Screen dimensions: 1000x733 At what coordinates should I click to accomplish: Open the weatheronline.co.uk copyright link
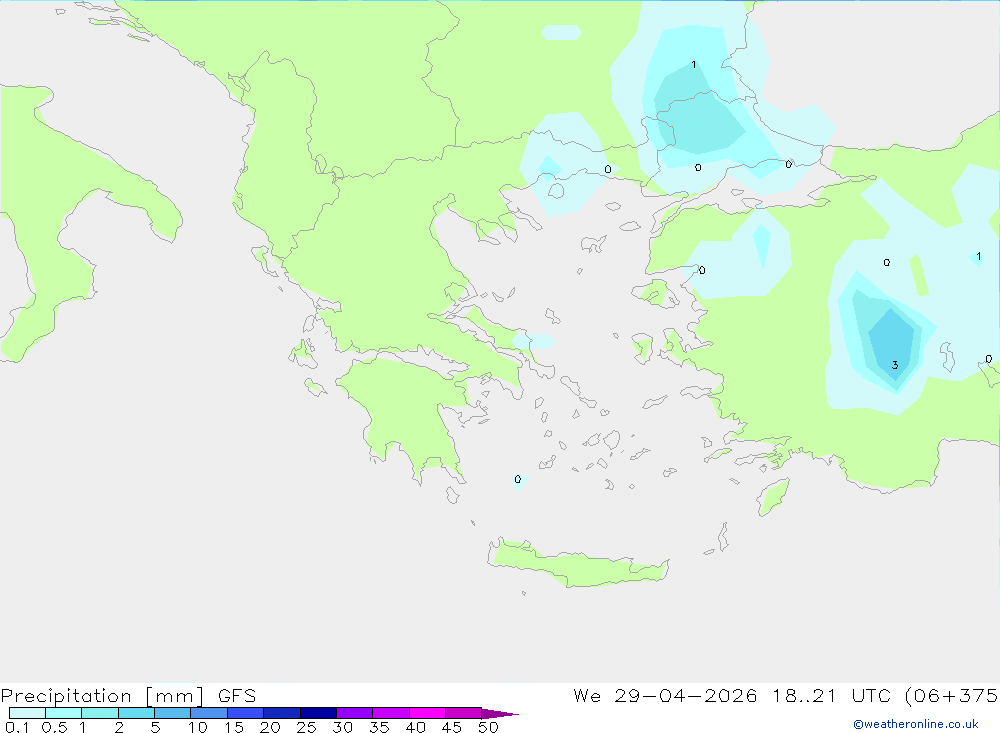[916, 724]
